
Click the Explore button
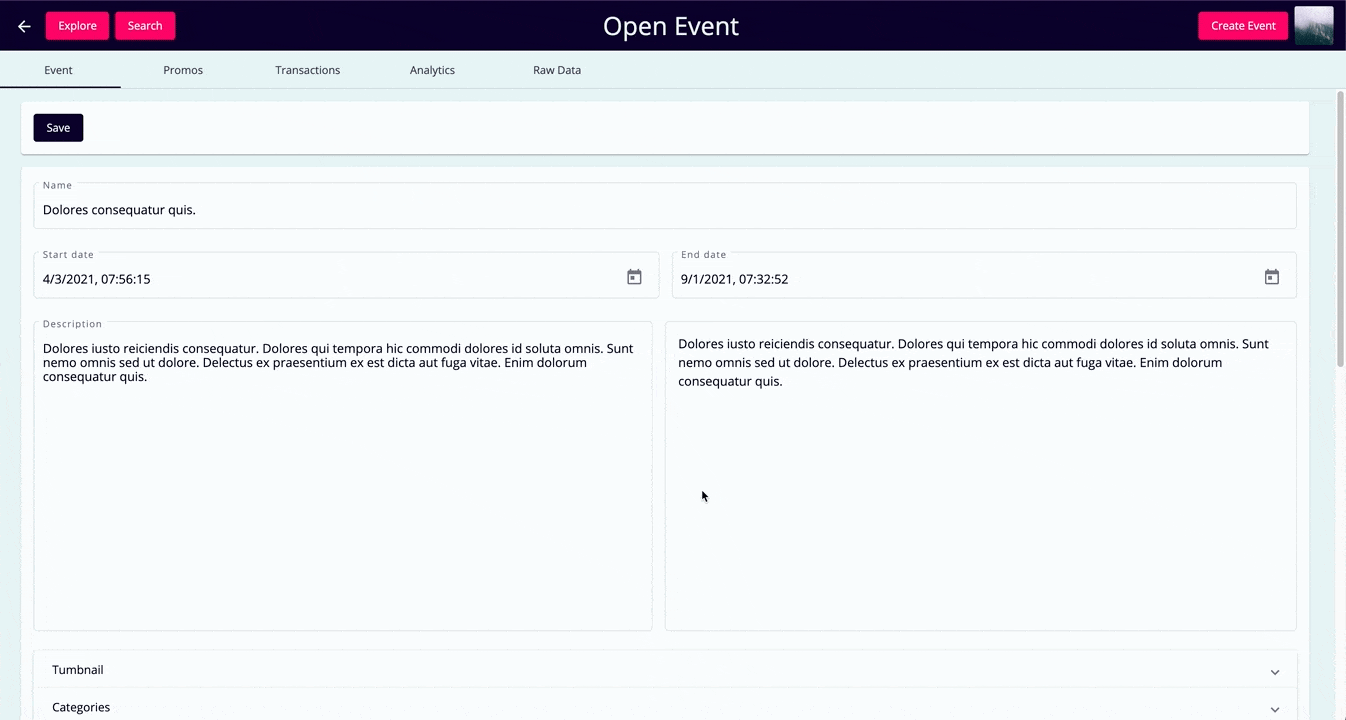pyautogui.click(x=77, y=26)
